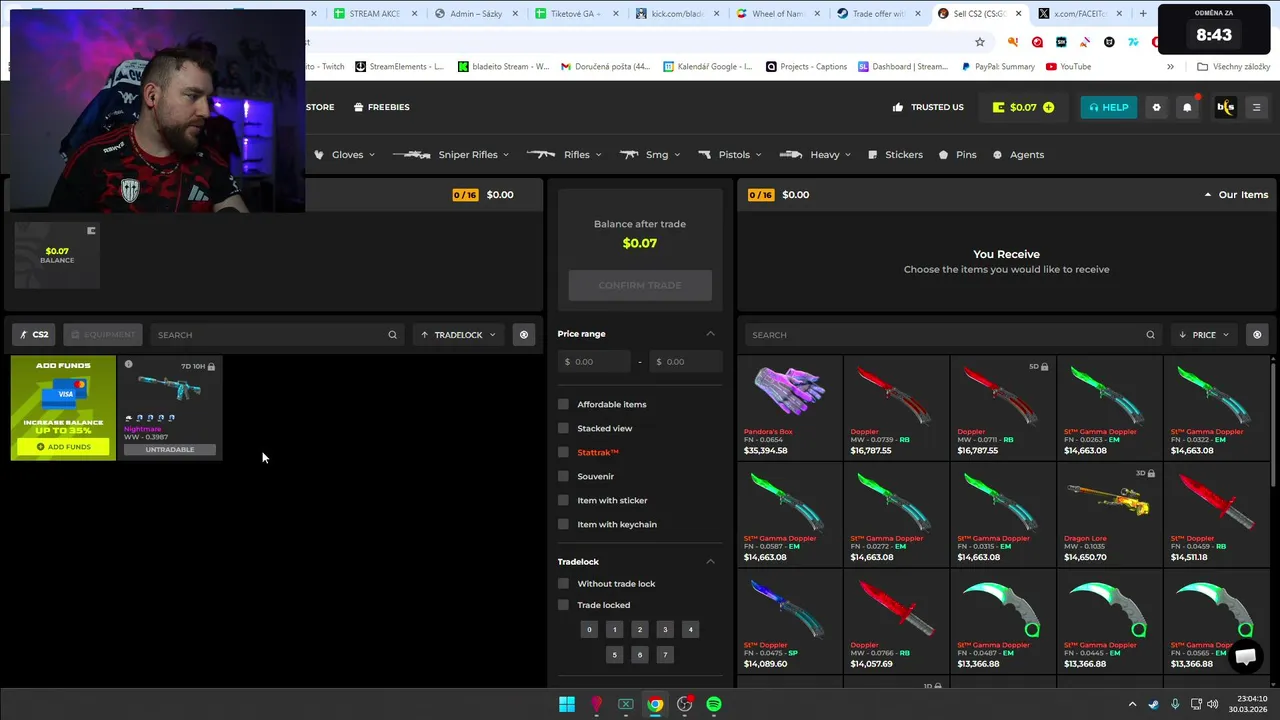1280x720 pixels.
Task: Focus the left inventory search field
Action: point(277,335)
